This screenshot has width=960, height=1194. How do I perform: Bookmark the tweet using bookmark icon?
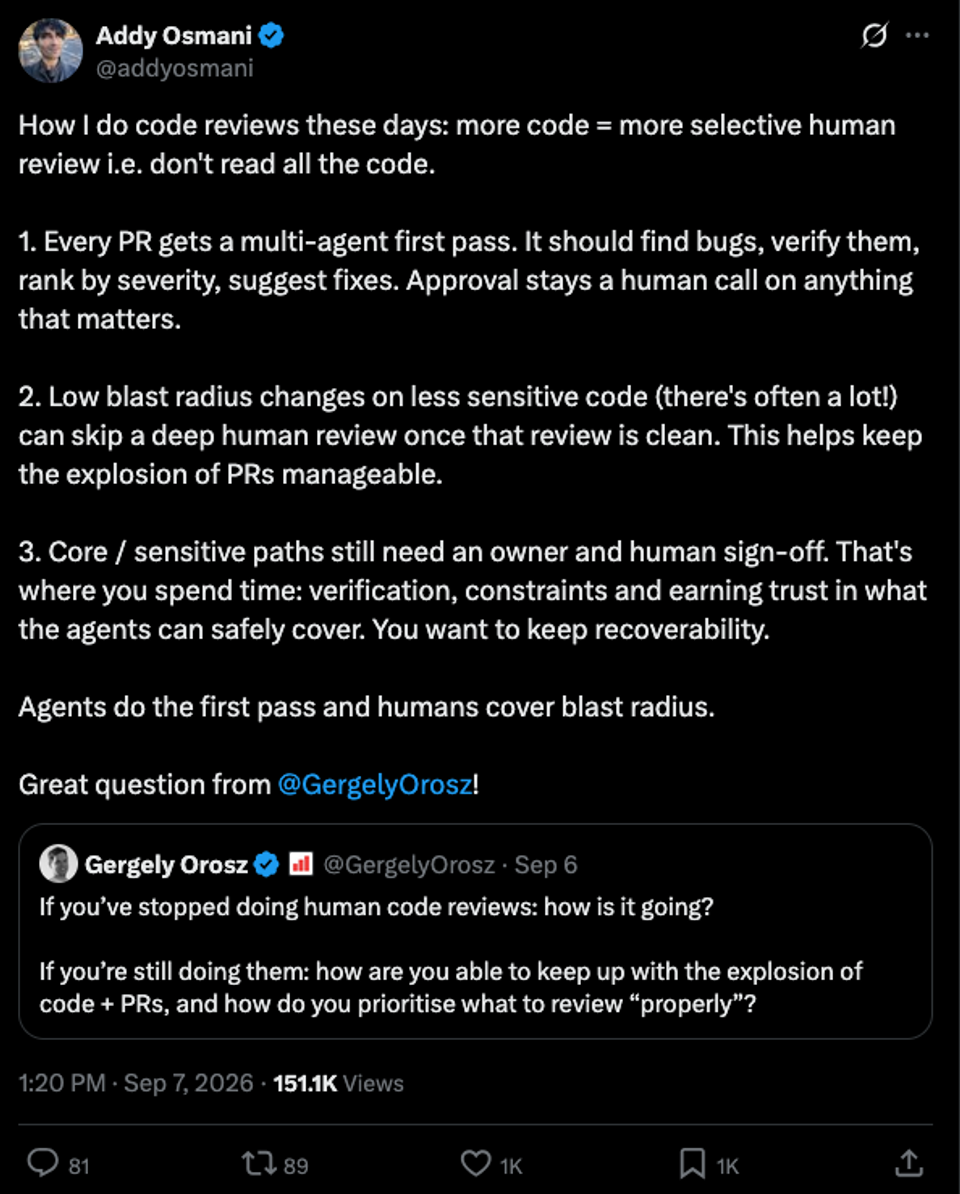[692, 1164]
